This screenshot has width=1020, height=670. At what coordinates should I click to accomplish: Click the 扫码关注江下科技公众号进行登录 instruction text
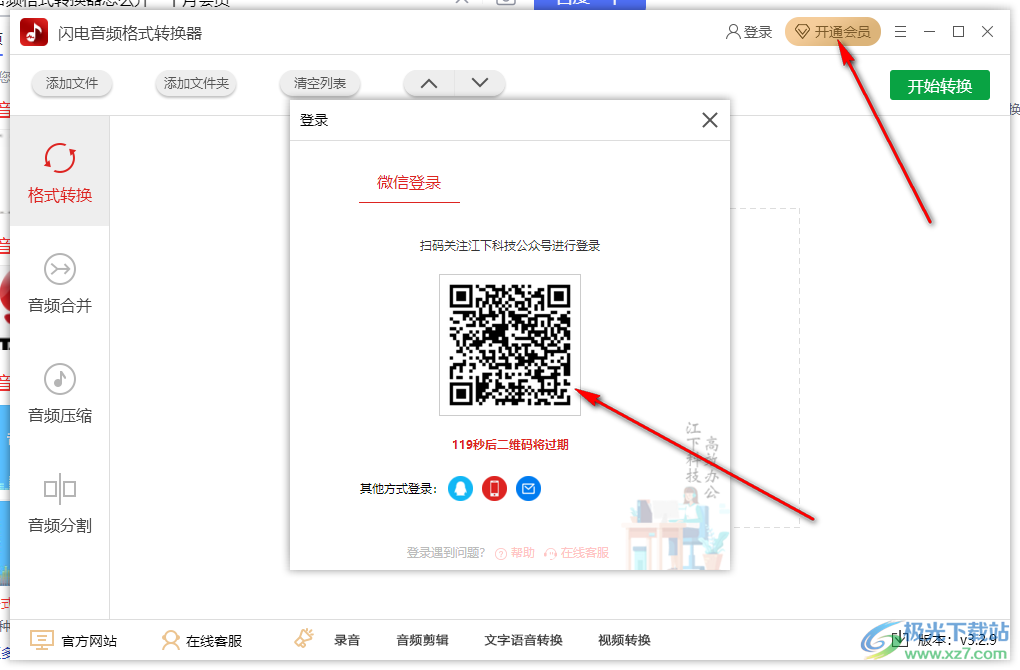point(510,245)
